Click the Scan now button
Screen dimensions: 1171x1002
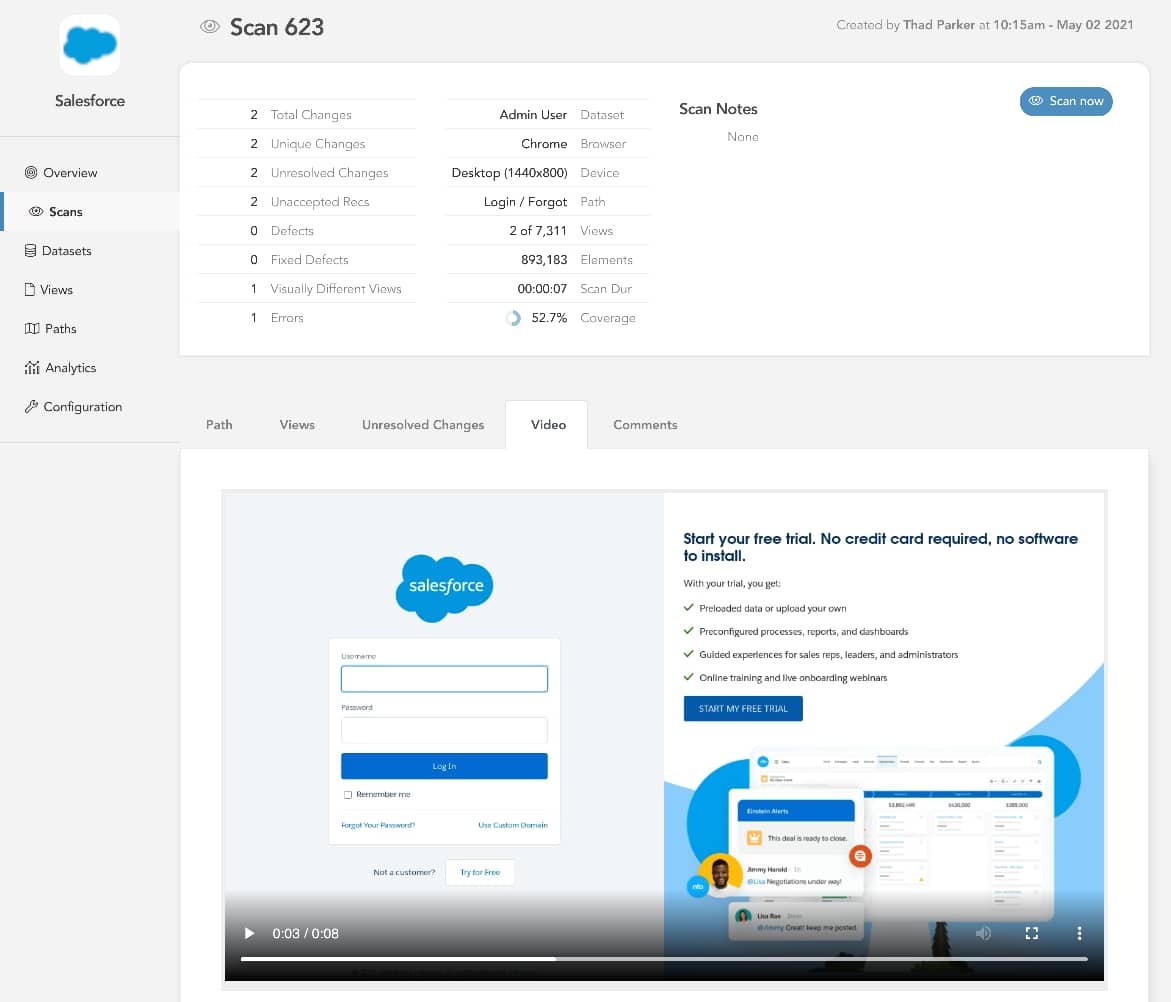coord(1066,102)
